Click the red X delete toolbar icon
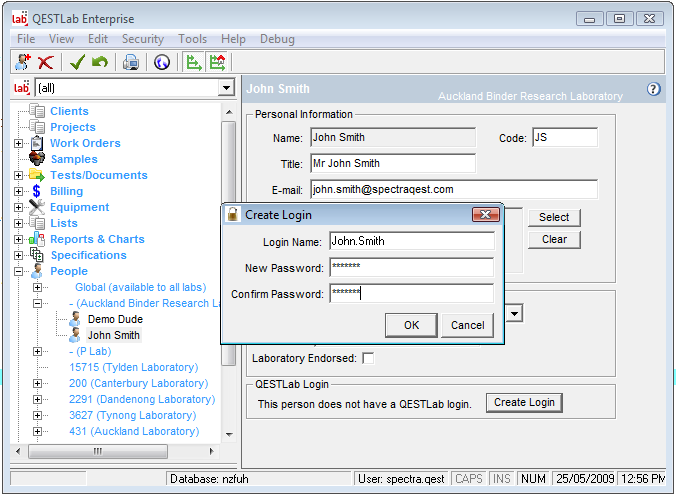 45,62
